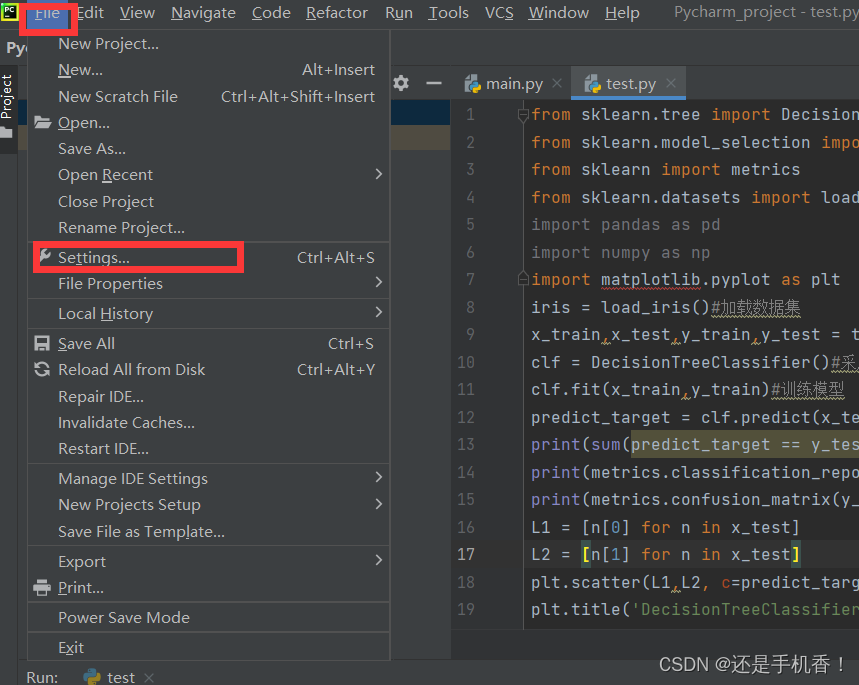Select the test.py editor tab
Screen dimensions: 859x685
pos(629,83)
